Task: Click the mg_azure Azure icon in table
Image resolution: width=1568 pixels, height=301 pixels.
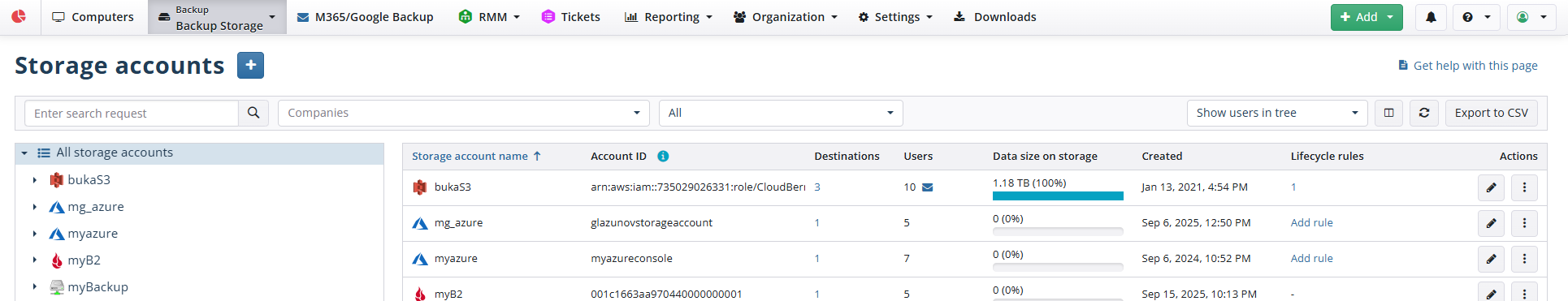Action: [420, 223]
